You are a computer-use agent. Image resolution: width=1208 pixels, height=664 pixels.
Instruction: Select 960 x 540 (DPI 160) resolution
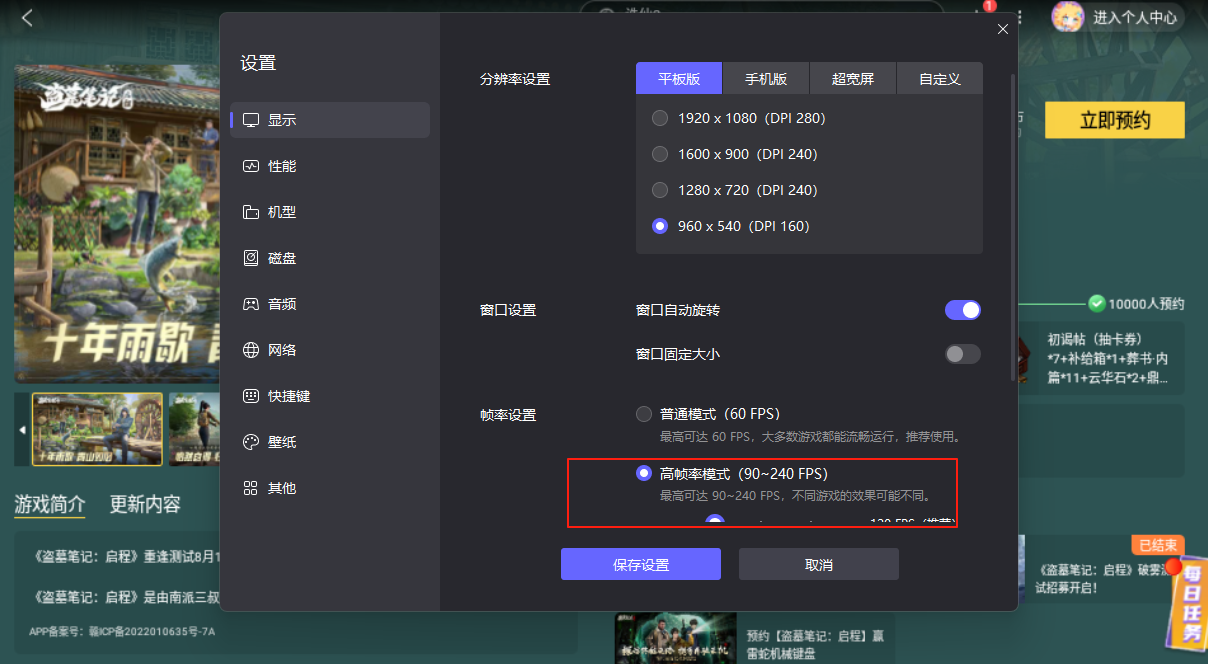point(730,226)
